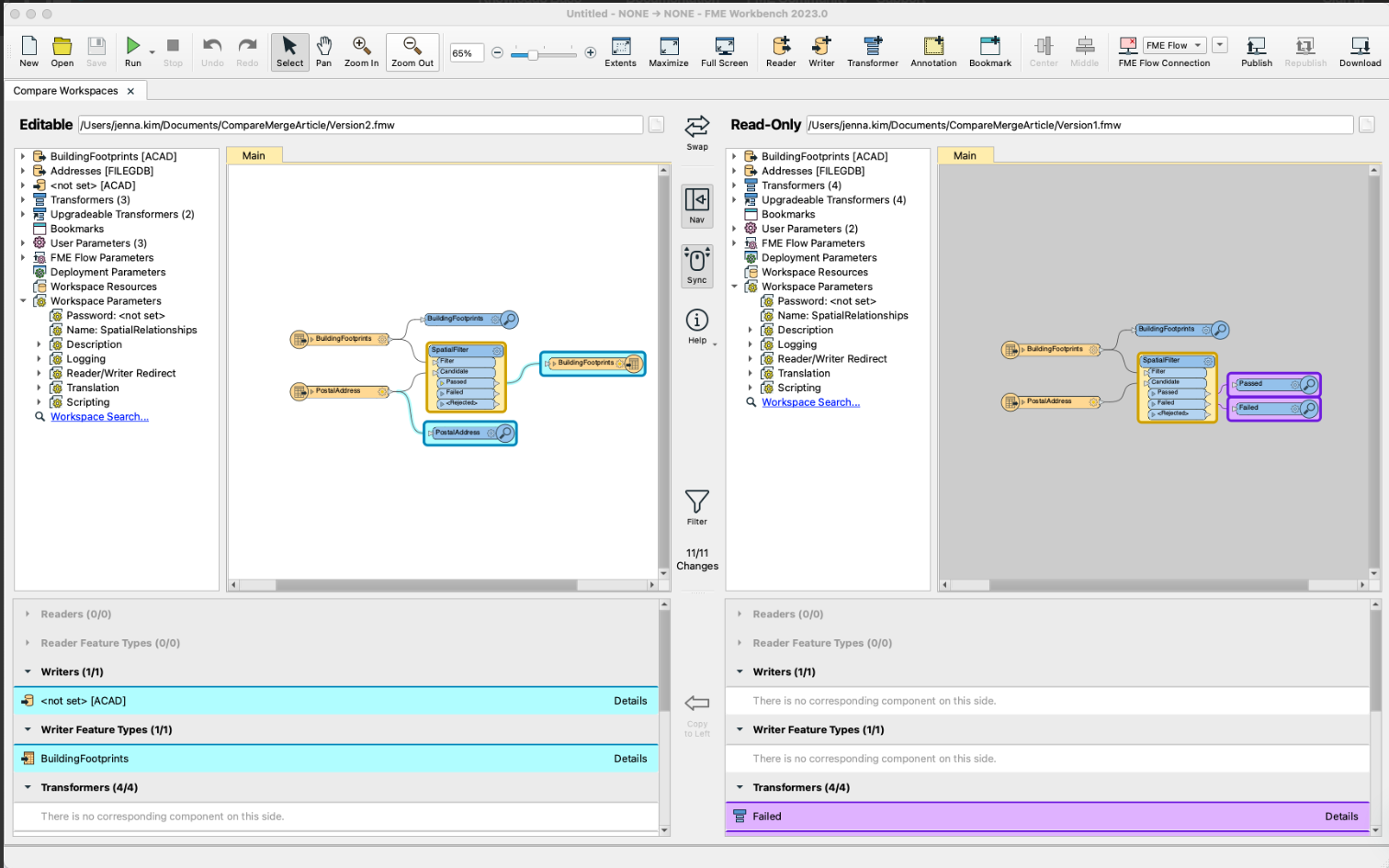Switch to the Compare Workspaces tab
1389x868 pixels.
tap(65, 91)
